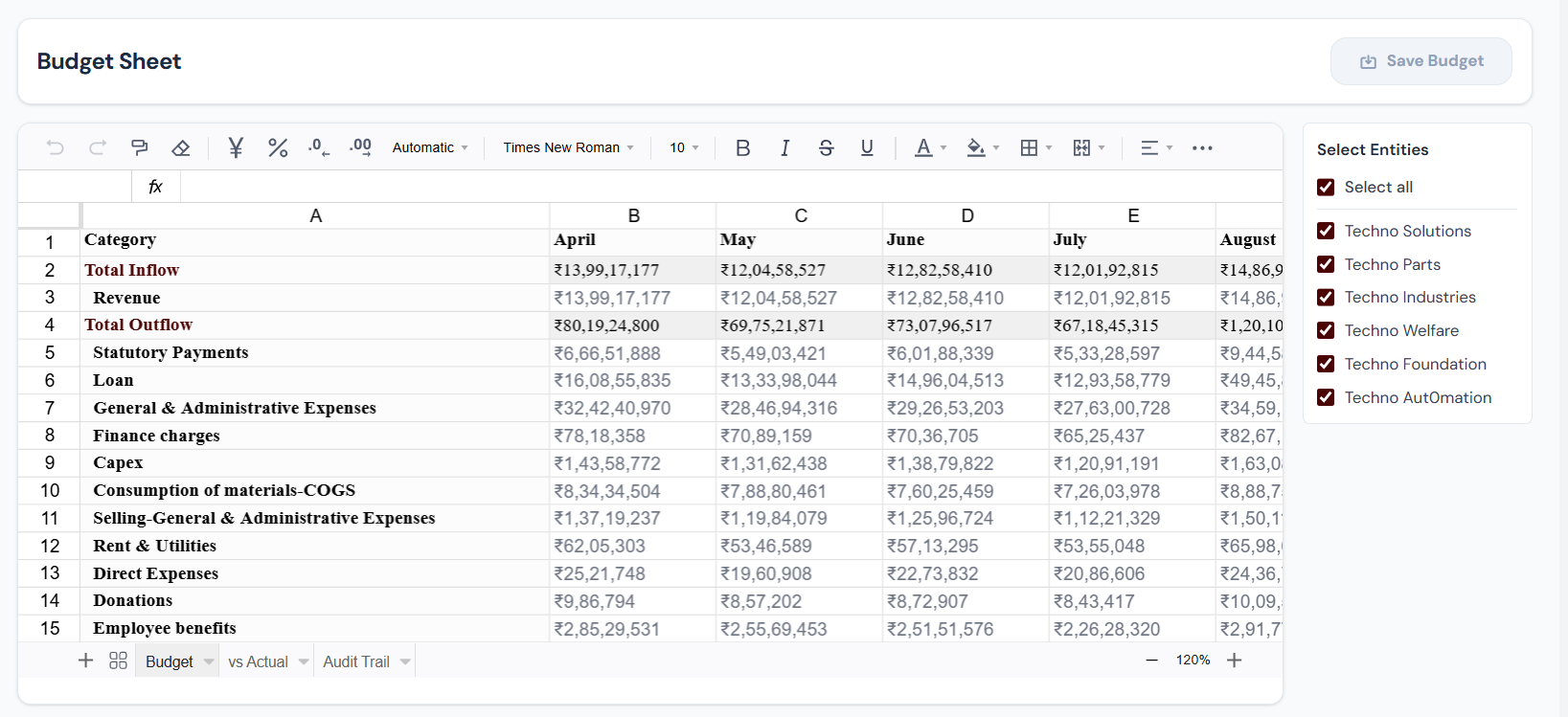Apply percent format icon

[x=278, y=147]
